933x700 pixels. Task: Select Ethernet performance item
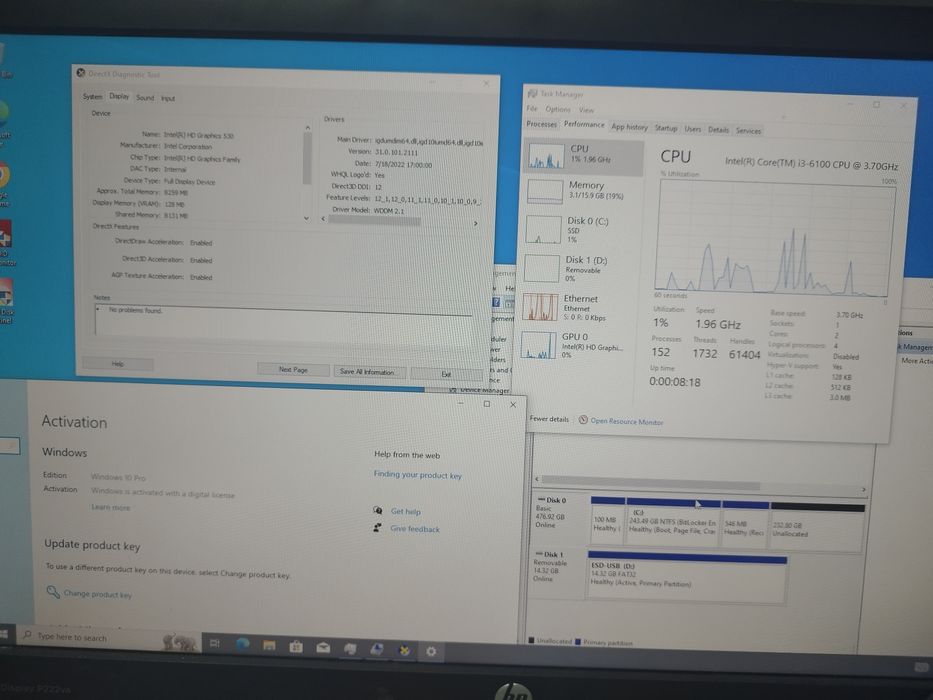(580, 307)
